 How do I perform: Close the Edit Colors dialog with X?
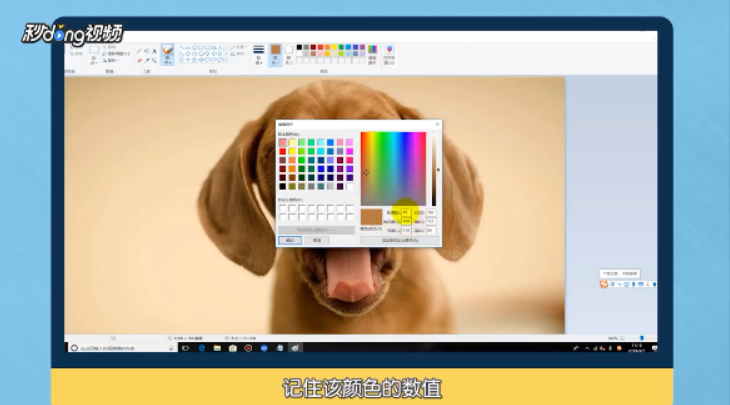[437, 124]
